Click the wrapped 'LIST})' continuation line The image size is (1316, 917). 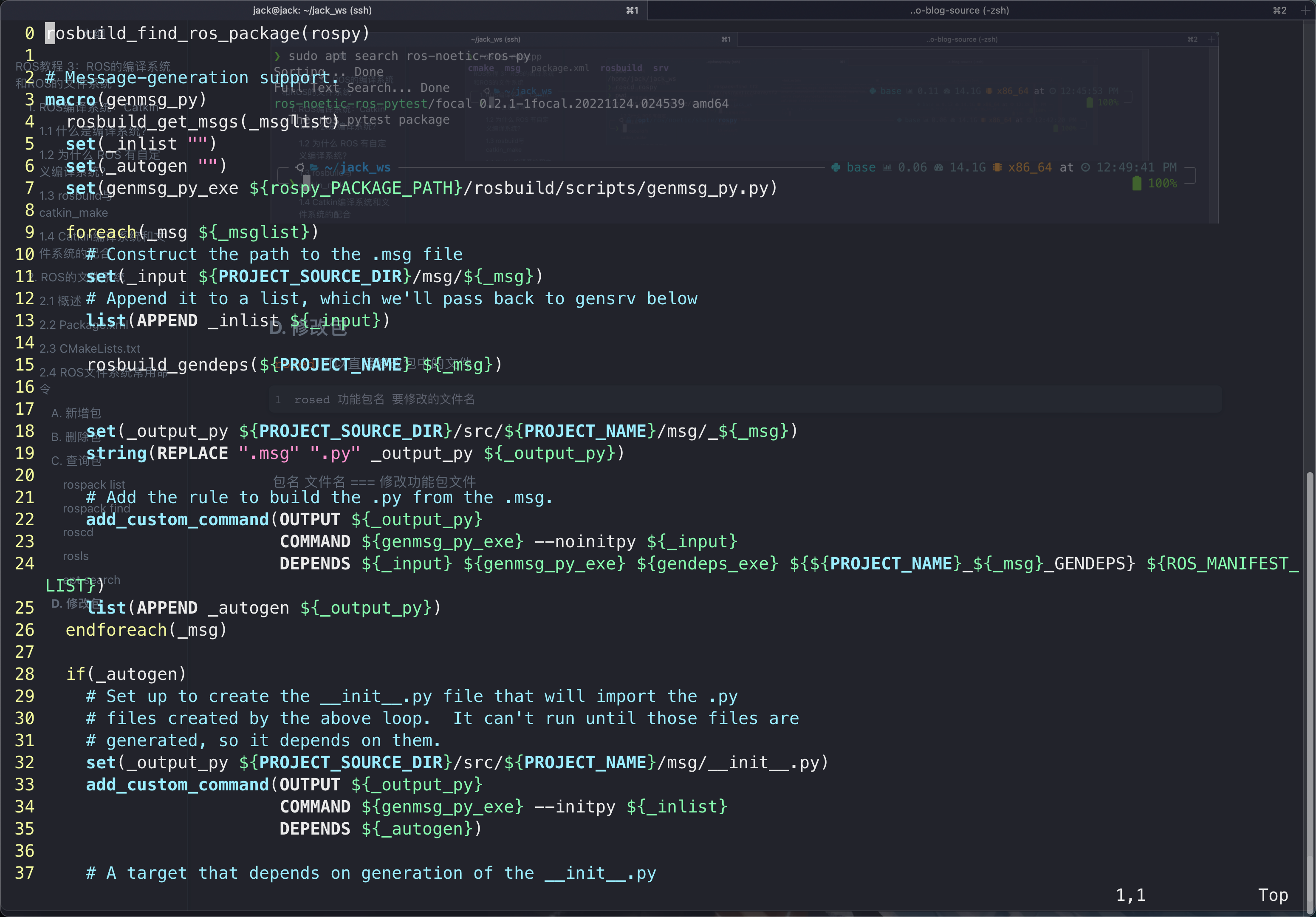click(x=74, y=586)
